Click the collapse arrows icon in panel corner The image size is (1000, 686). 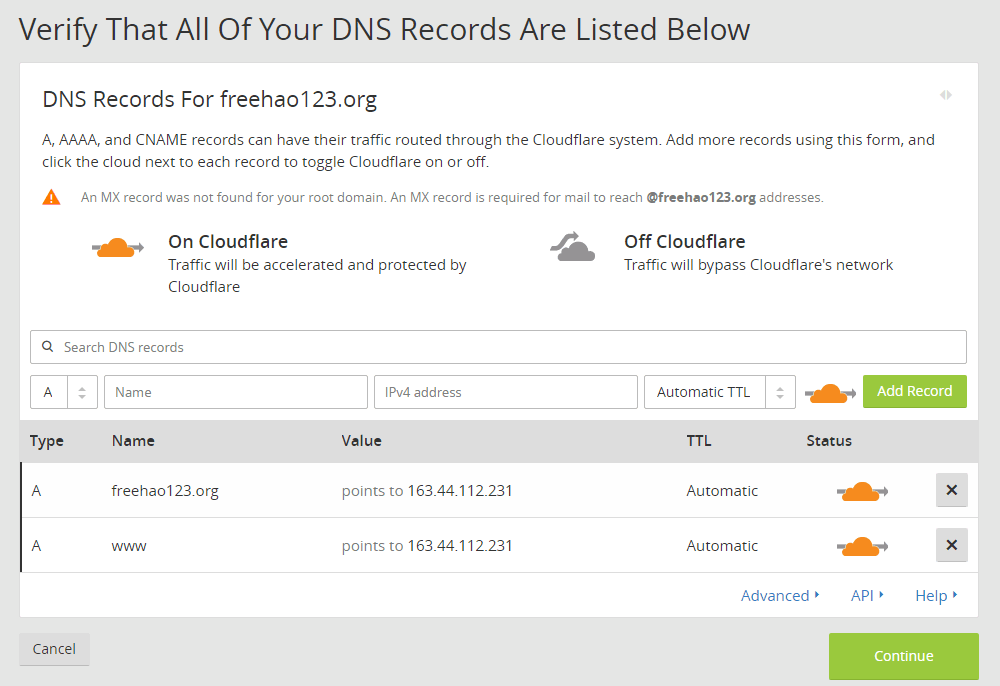[945, 95]
